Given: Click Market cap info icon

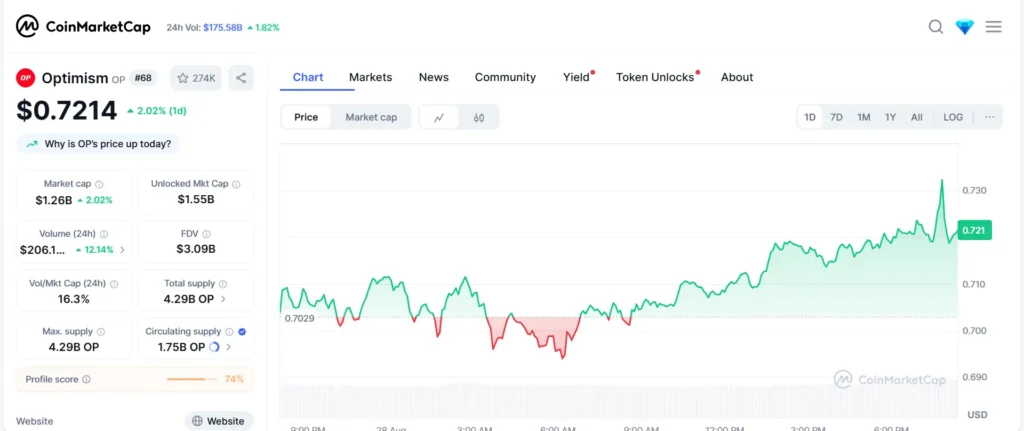Looking at the screenshot, I should click(x=99, y=184).
